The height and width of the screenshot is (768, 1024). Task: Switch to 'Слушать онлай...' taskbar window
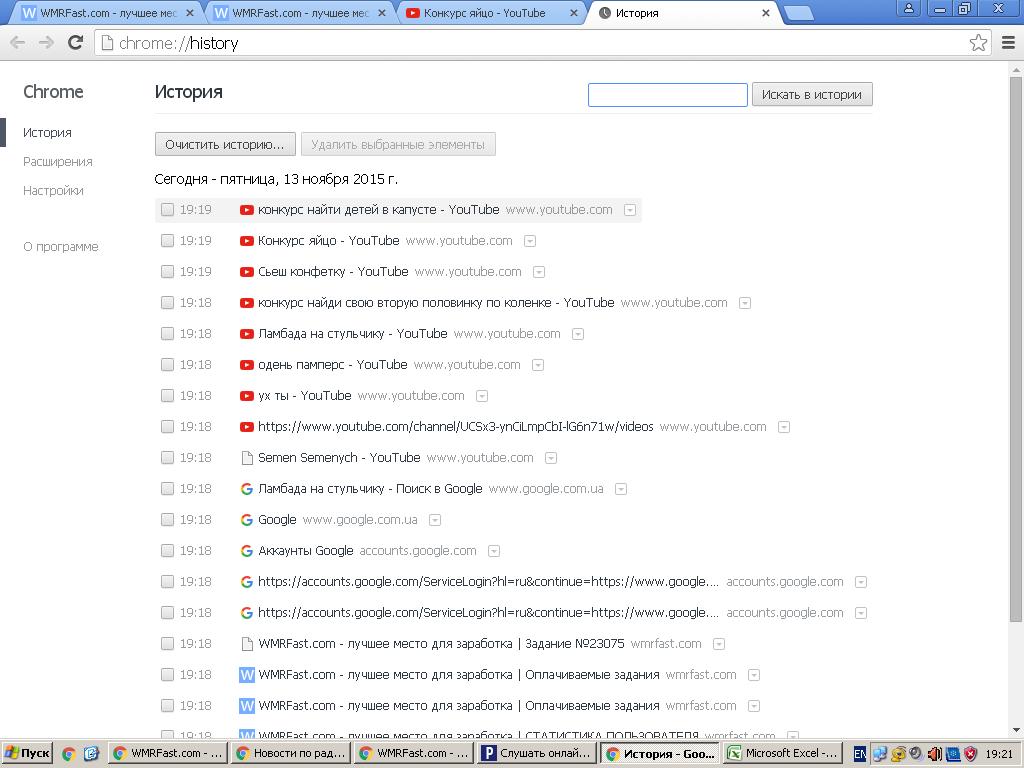(x=537, y=754)
